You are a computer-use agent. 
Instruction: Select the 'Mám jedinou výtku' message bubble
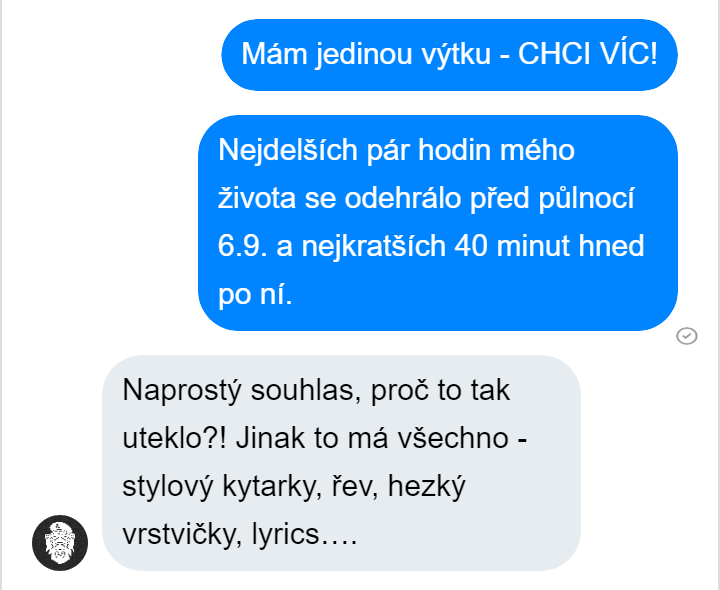(450, 55)
